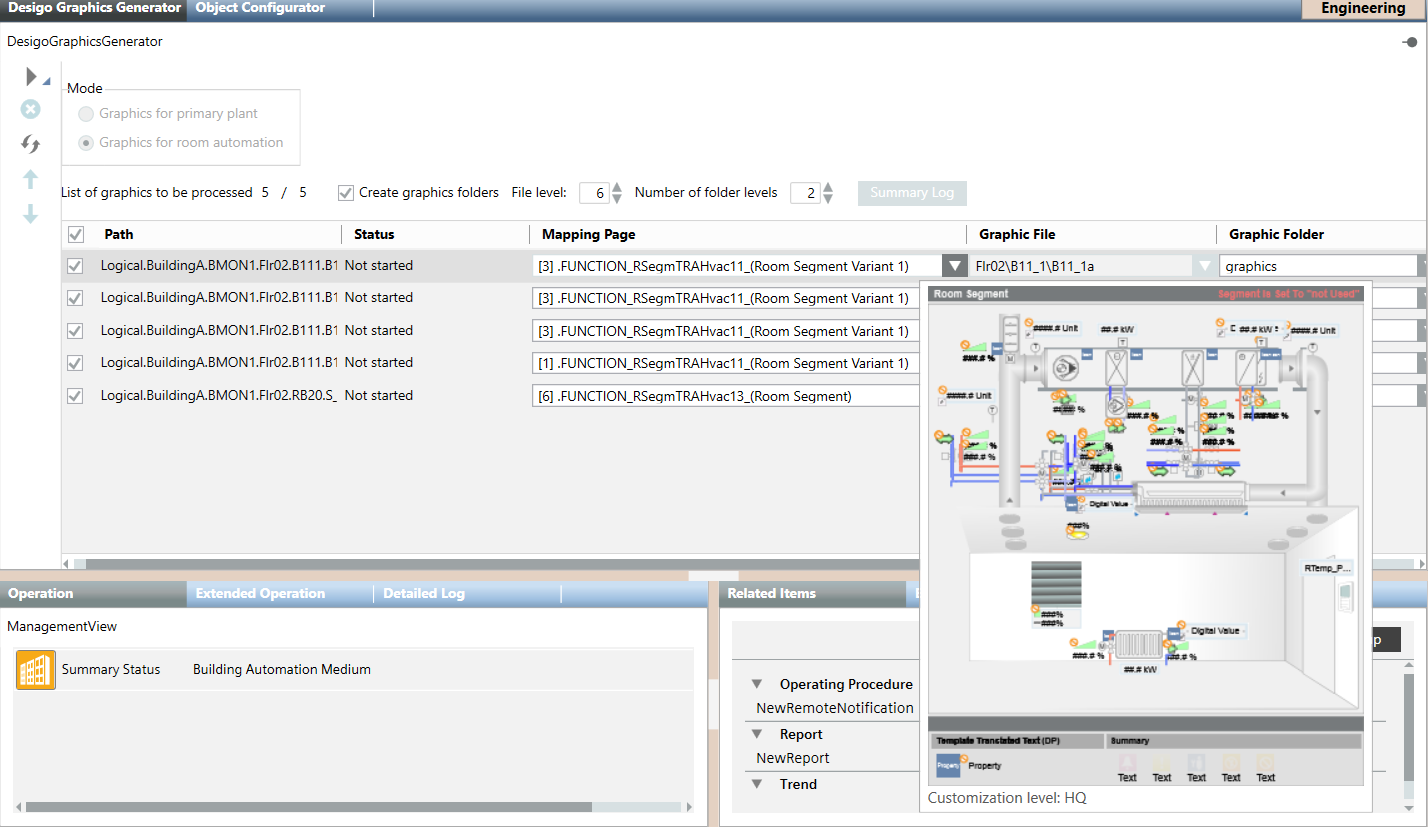Image resolution: width=1428 pixels, height=827 pixels.
Task: Click the Summary Status building icon
Action: click(36, 670)
